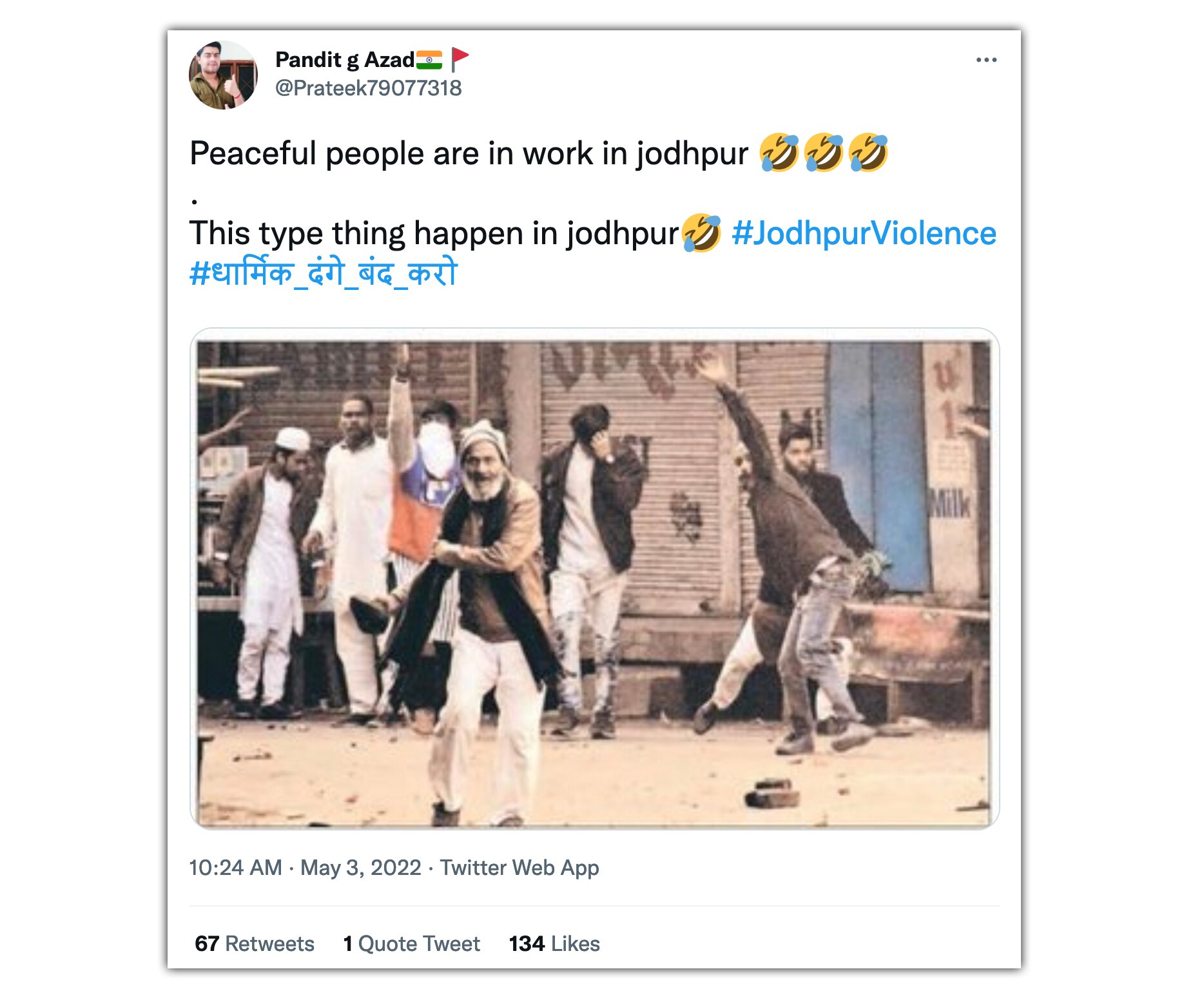View the list of 134 Likes

(x=553, y=943)
